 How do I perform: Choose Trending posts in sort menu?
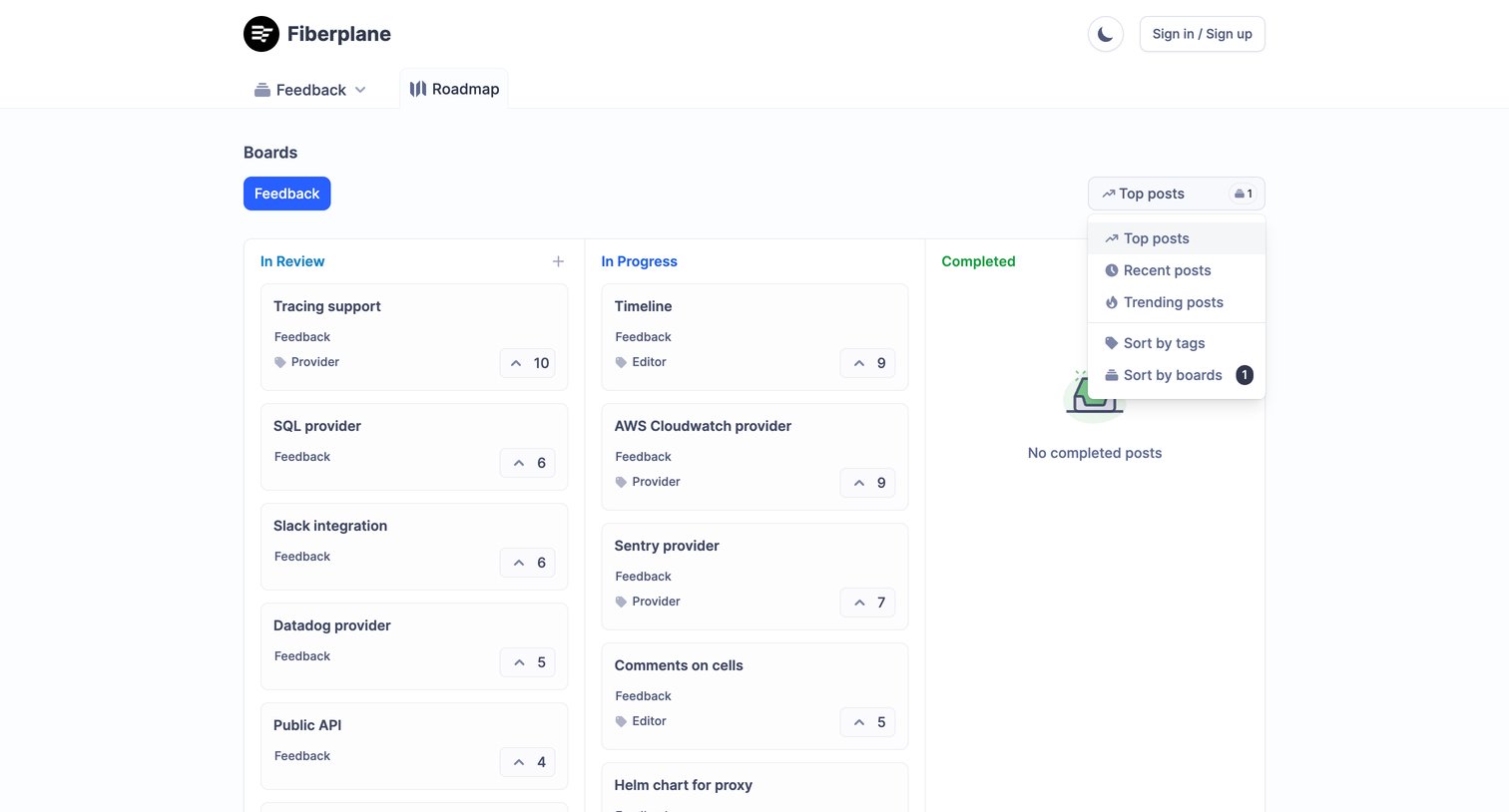(x=1176, y=302)
